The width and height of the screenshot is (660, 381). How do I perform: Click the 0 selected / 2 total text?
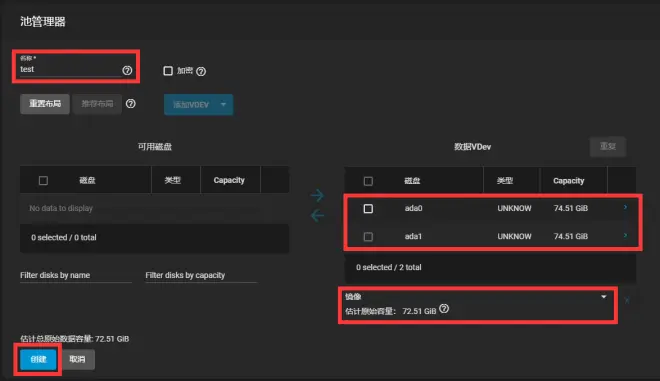pos(389,267)
